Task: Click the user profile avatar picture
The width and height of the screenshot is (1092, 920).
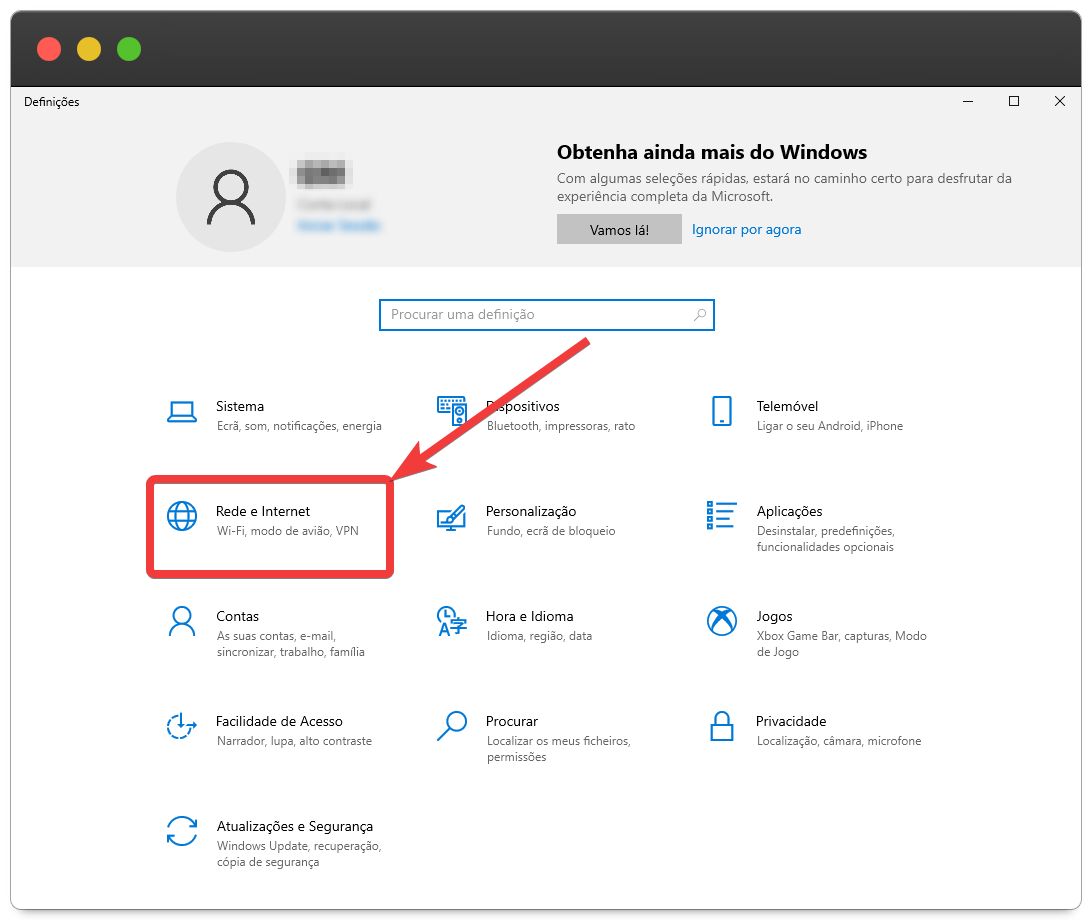Action: [x=231, y=197]
